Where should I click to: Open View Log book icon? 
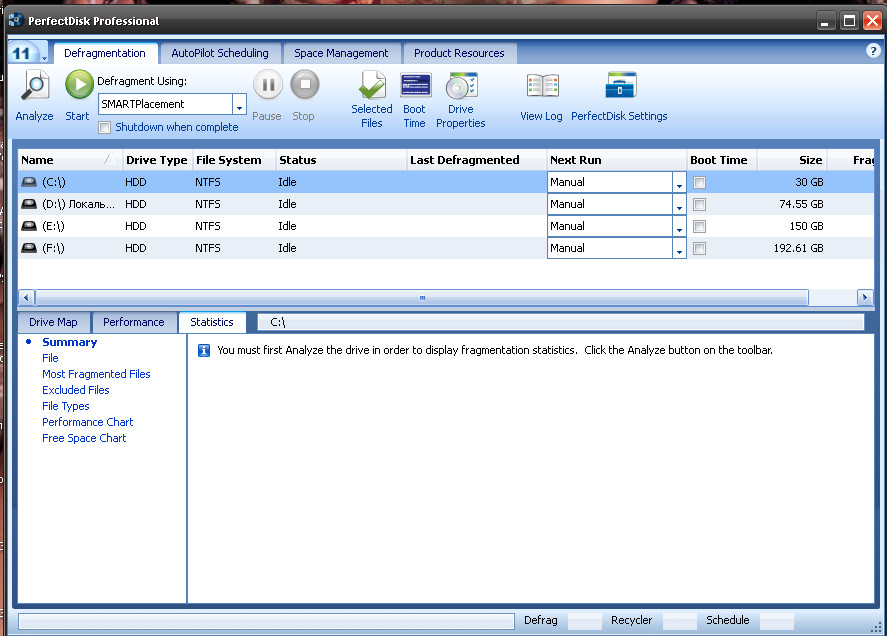[542, 86]
